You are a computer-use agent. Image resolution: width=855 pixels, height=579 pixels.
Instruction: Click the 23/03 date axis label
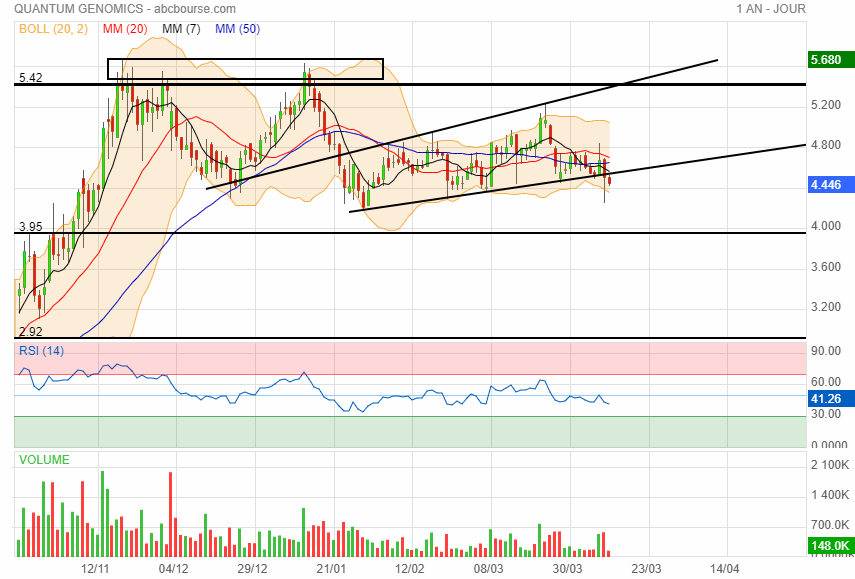coord(646,569)
